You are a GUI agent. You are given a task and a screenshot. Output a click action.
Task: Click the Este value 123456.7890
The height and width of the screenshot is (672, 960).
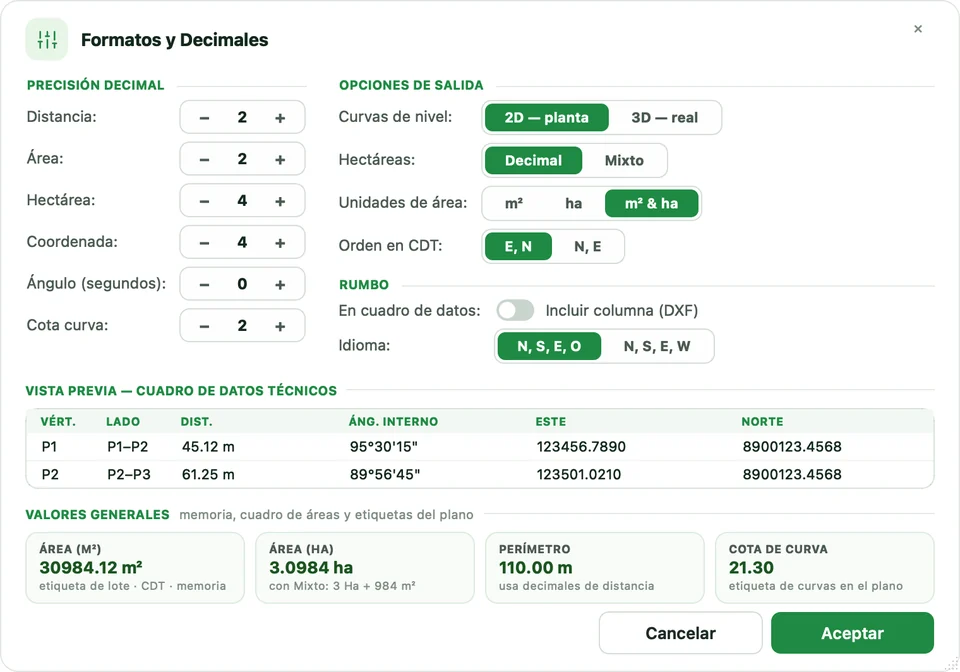[x=581, y=447]
